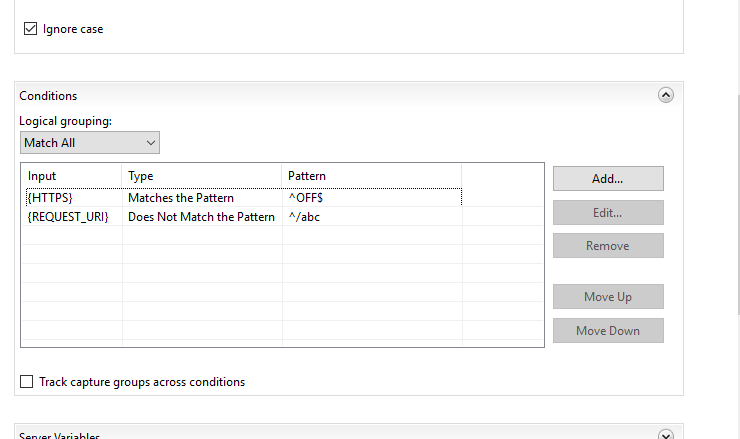Uncheck the Ignore case checkbox
This screenshot has height=439, width=740.
click(30, 29)
